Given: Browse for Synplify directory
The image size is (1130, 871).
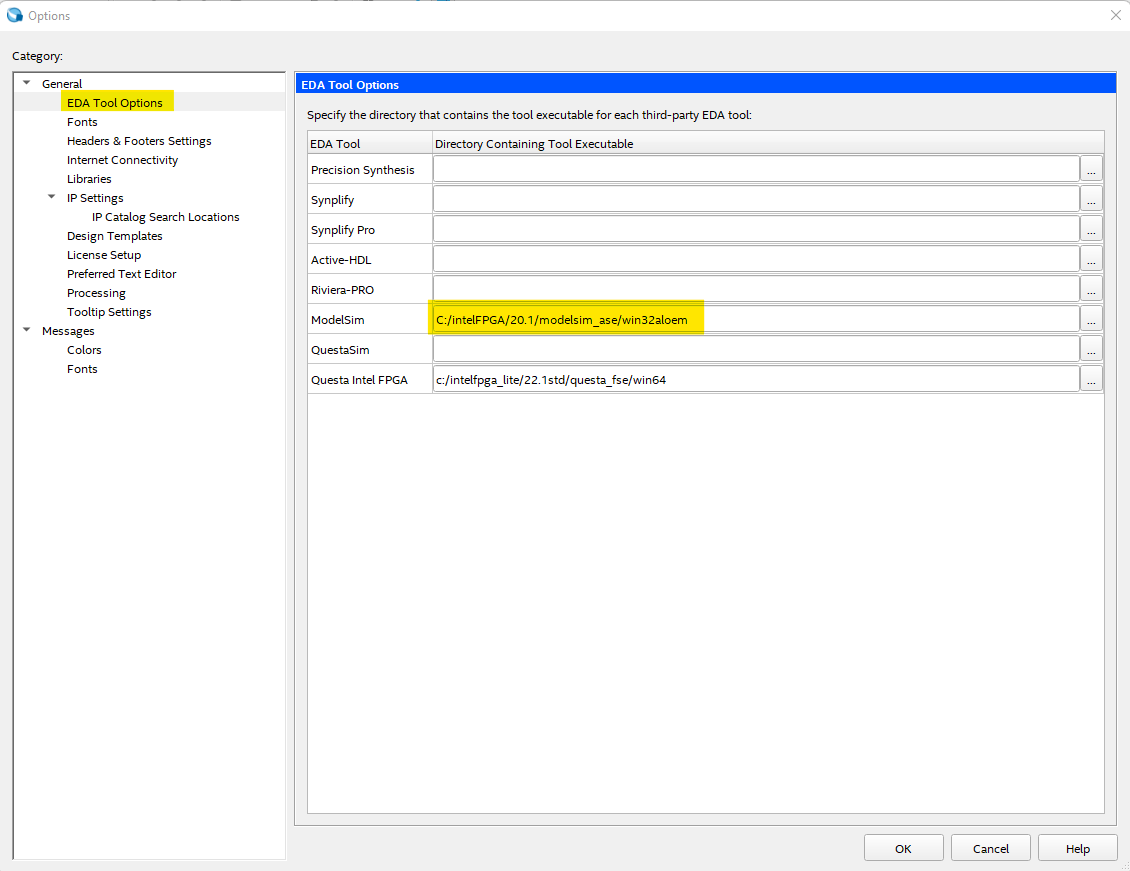Looking at the screenshot, I should point(1091,200).
